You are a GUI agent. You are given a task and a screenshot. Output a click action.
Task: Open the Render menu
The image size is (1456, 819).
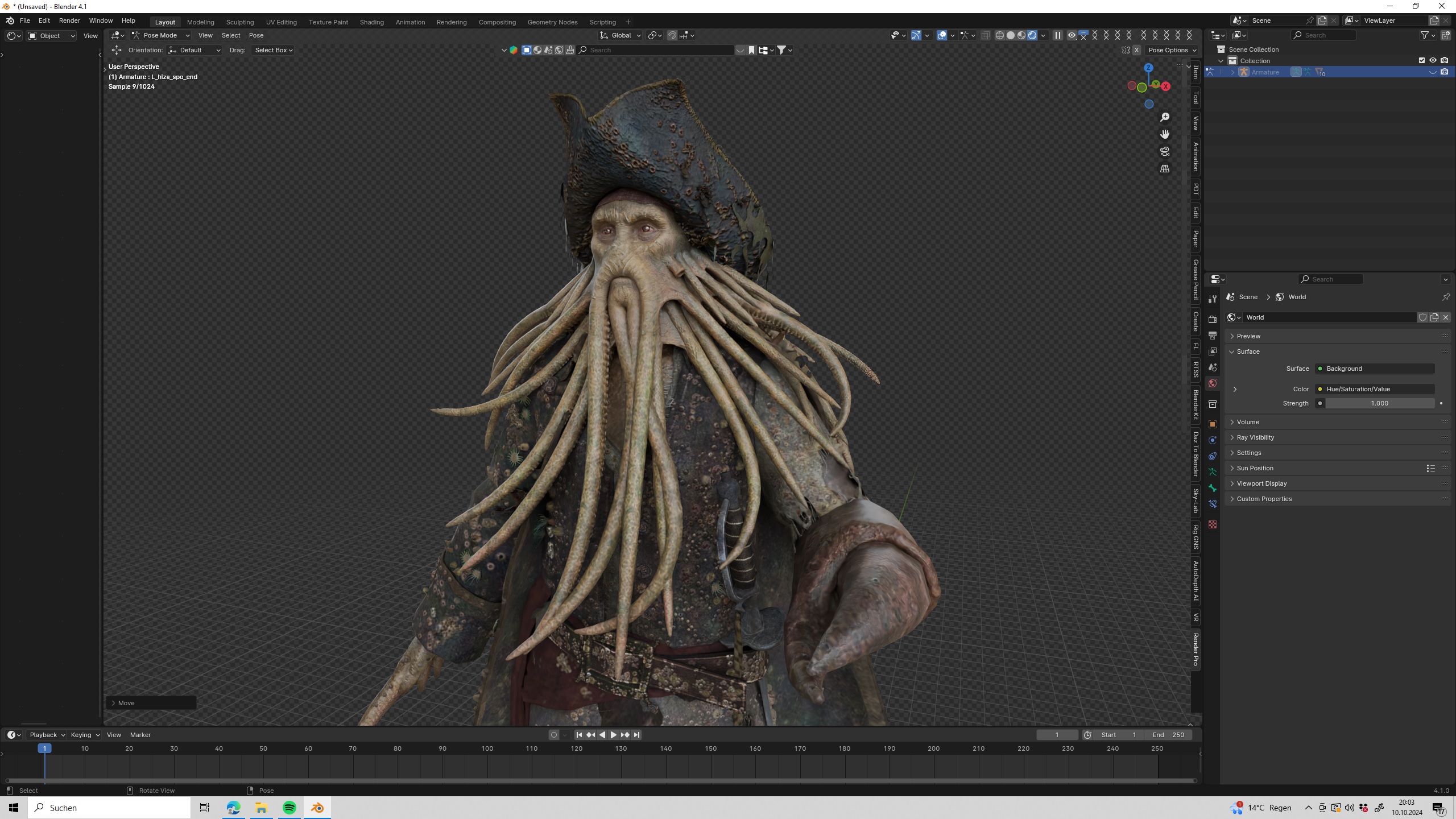(x=69, y=20)
